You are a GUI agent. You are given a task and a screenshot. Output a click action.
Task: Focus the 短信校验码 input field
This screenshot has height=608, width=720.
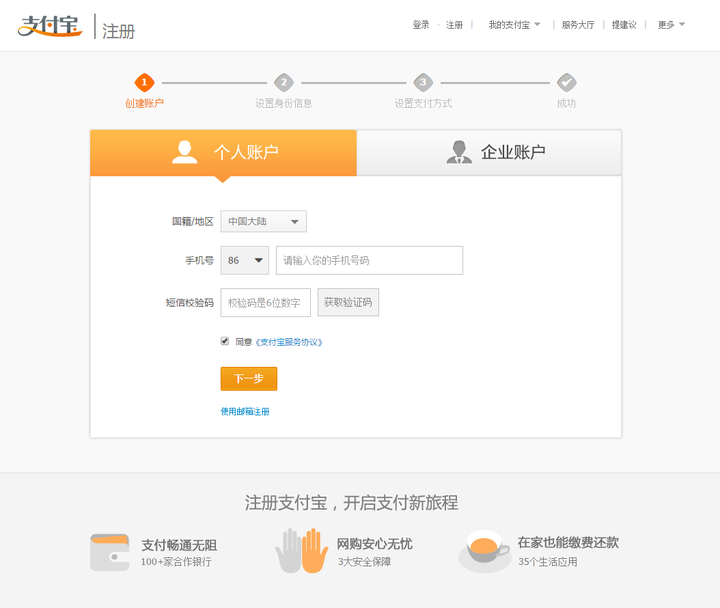(265, 302)
